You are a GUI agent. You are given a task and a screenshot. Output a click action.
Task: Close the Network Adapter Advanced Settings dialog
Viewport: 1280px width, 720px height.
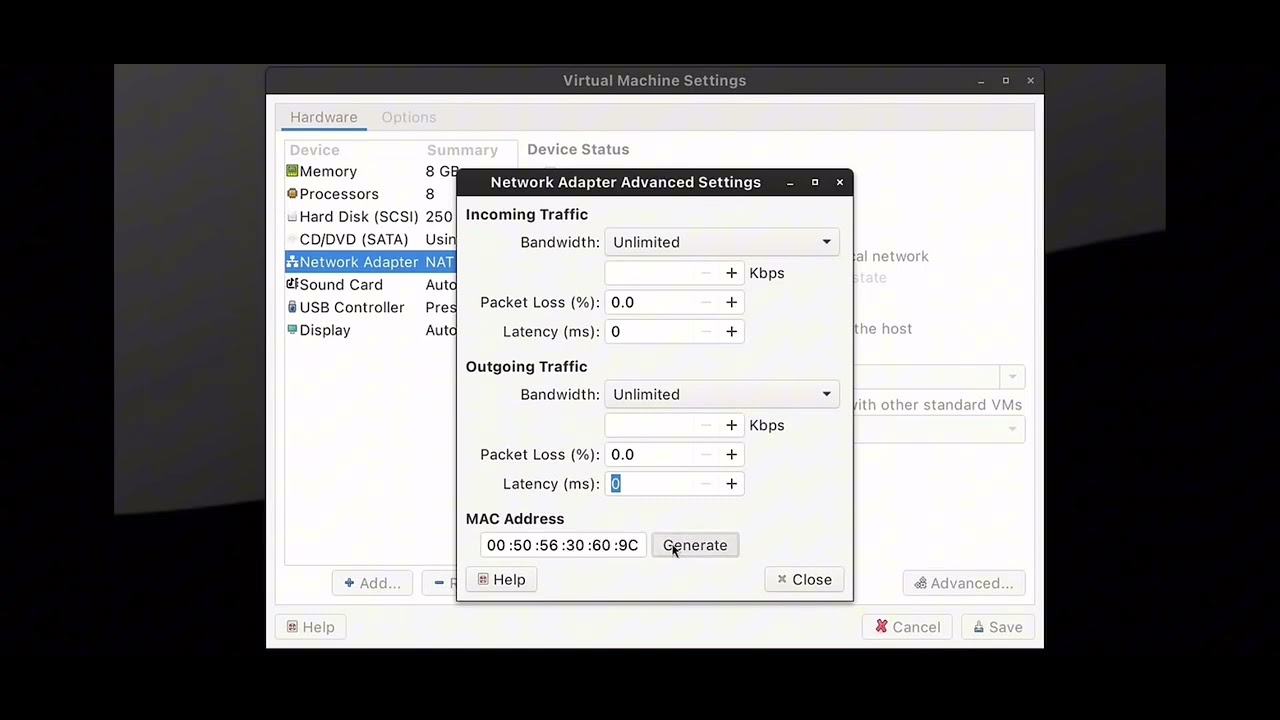[804, 580]
